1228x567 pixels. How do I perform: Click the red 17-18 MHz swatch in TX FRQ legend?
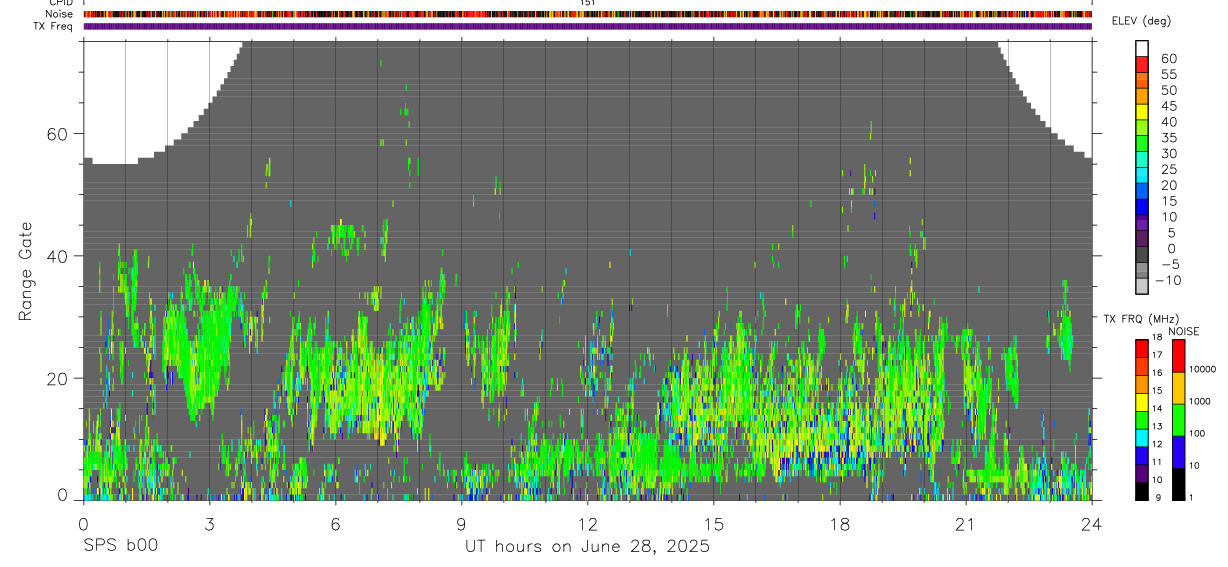1142,348
